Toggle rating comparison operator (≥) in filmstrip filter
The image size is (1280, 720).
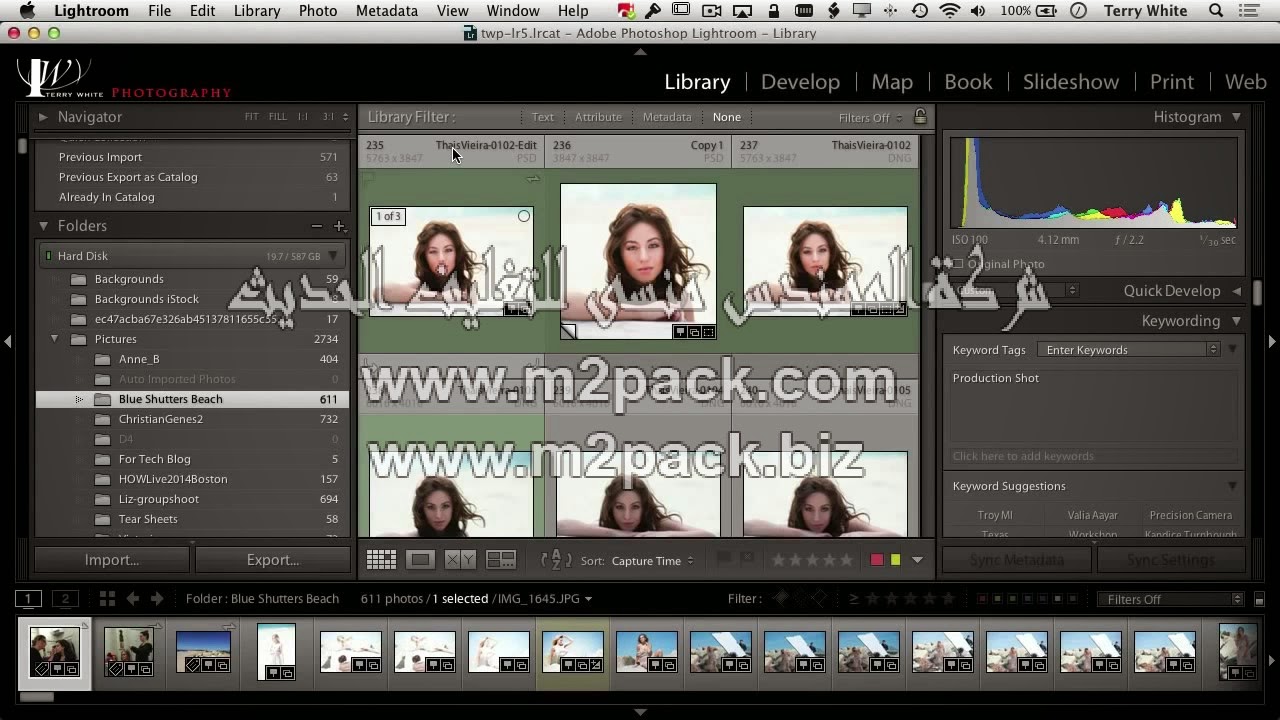[x=854, y=599]
